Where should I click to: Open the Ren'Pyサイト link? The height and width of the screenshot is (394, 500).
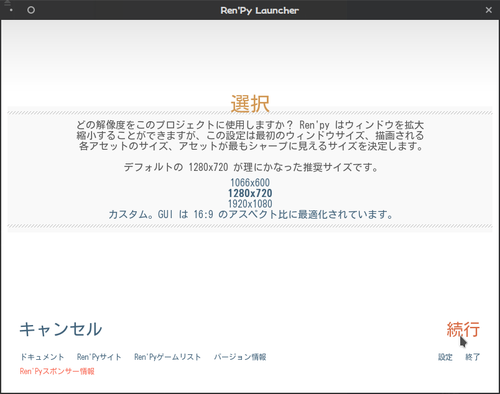(99, 357)
